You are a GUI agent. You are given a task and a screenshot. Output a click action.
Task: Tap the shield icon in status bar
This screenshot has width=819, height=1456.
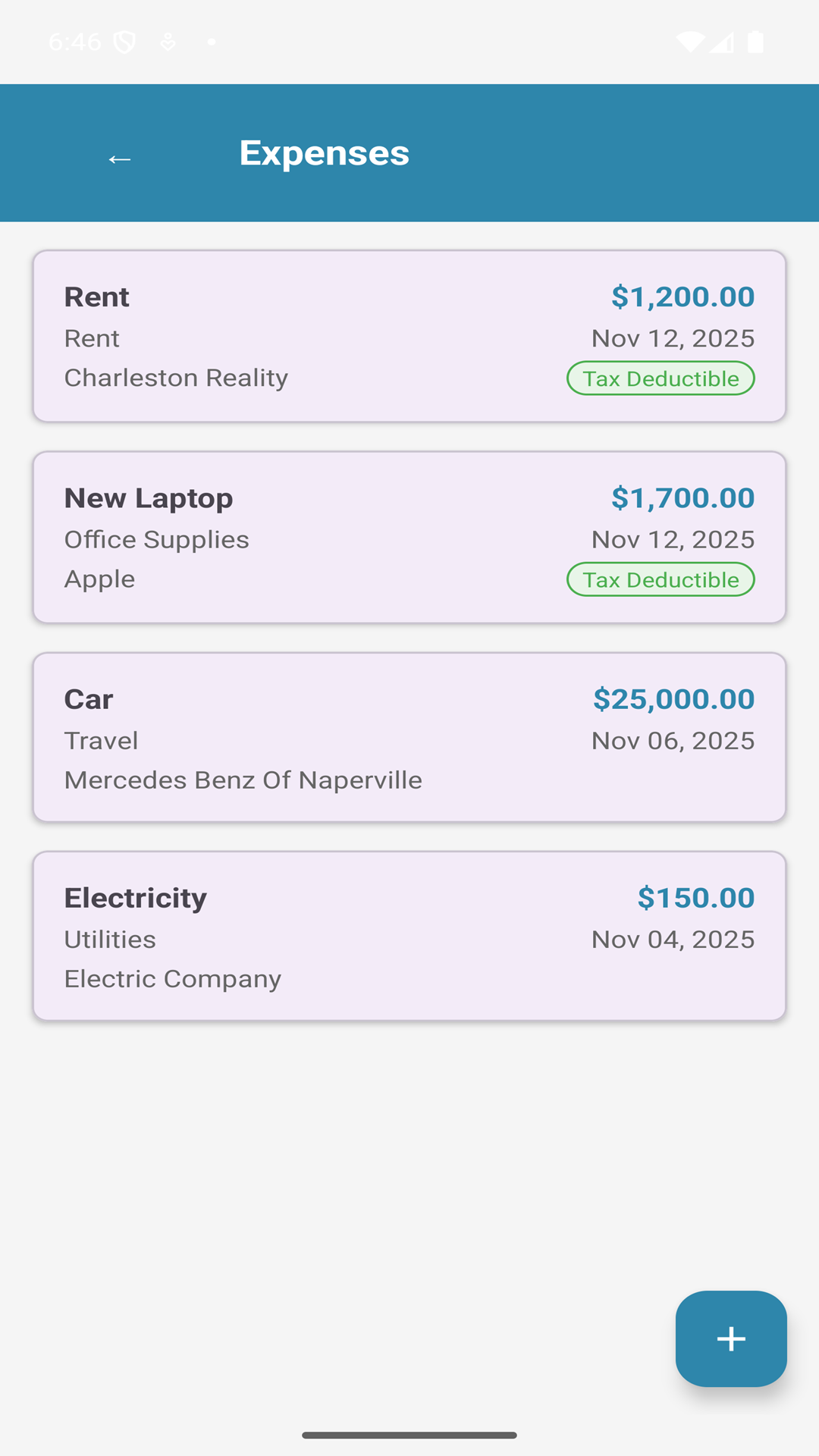pos(124,42)
